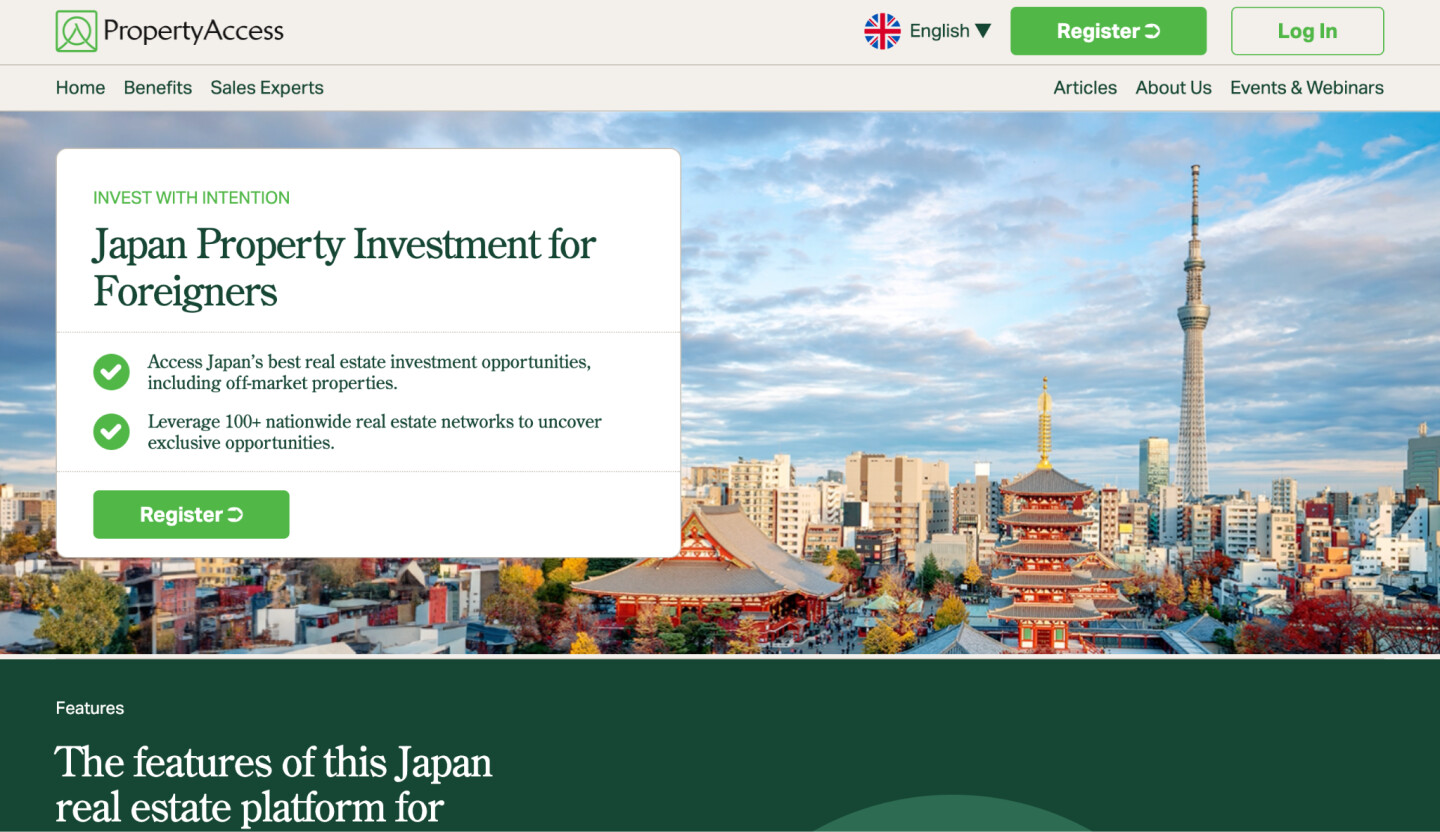Viewport: 1440px width, 832px height.
Task: Click the 'Japan Property Investment for Foreigners' heading
Action: (345, 267)
